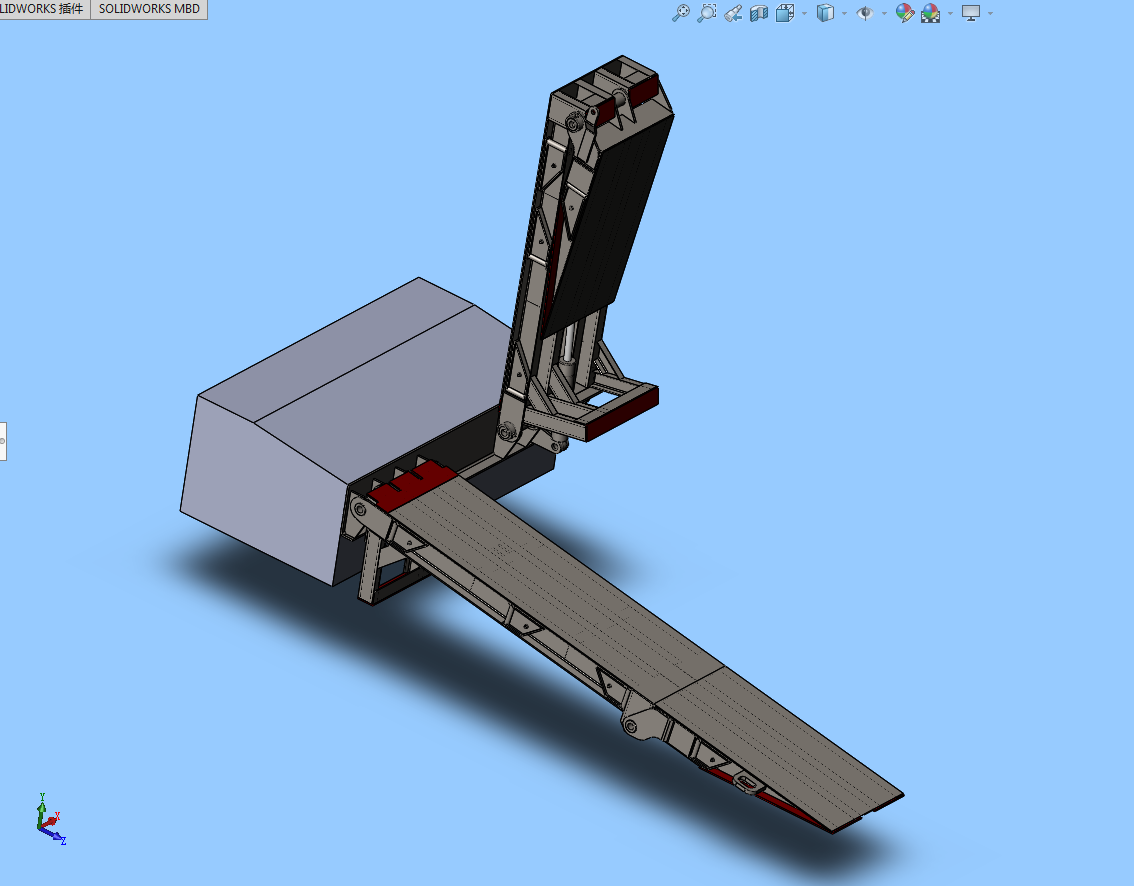The height and width of the screenshot is (886, 1134).
Task: Open the View Settings dropdown arrow
Action: point(990,13)
